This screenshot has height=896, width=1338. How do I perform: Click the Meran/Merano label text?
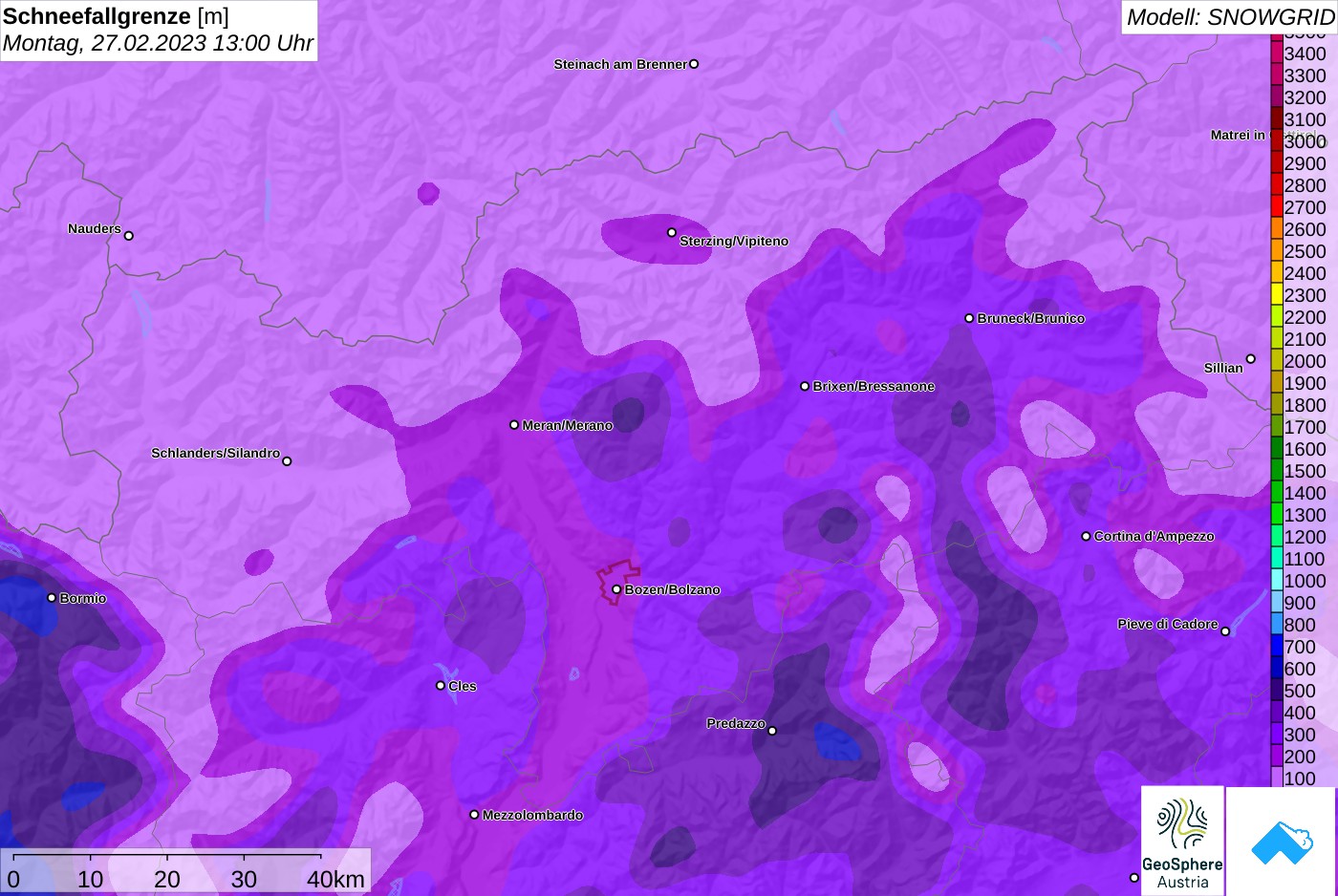tap(568, 425)
